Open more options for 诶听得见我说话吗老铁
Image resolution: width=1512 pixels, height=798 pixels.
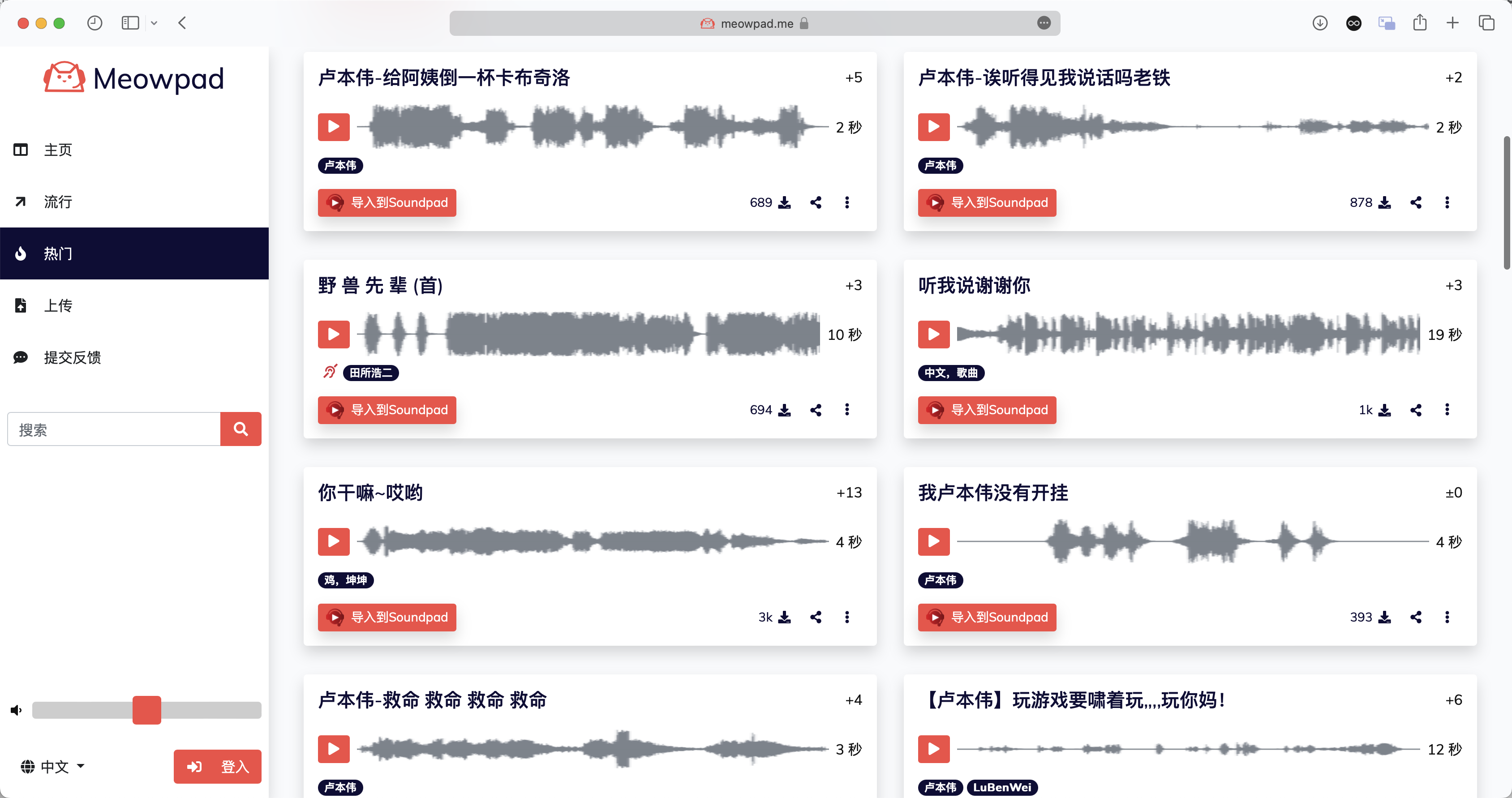coord(1447,203)
